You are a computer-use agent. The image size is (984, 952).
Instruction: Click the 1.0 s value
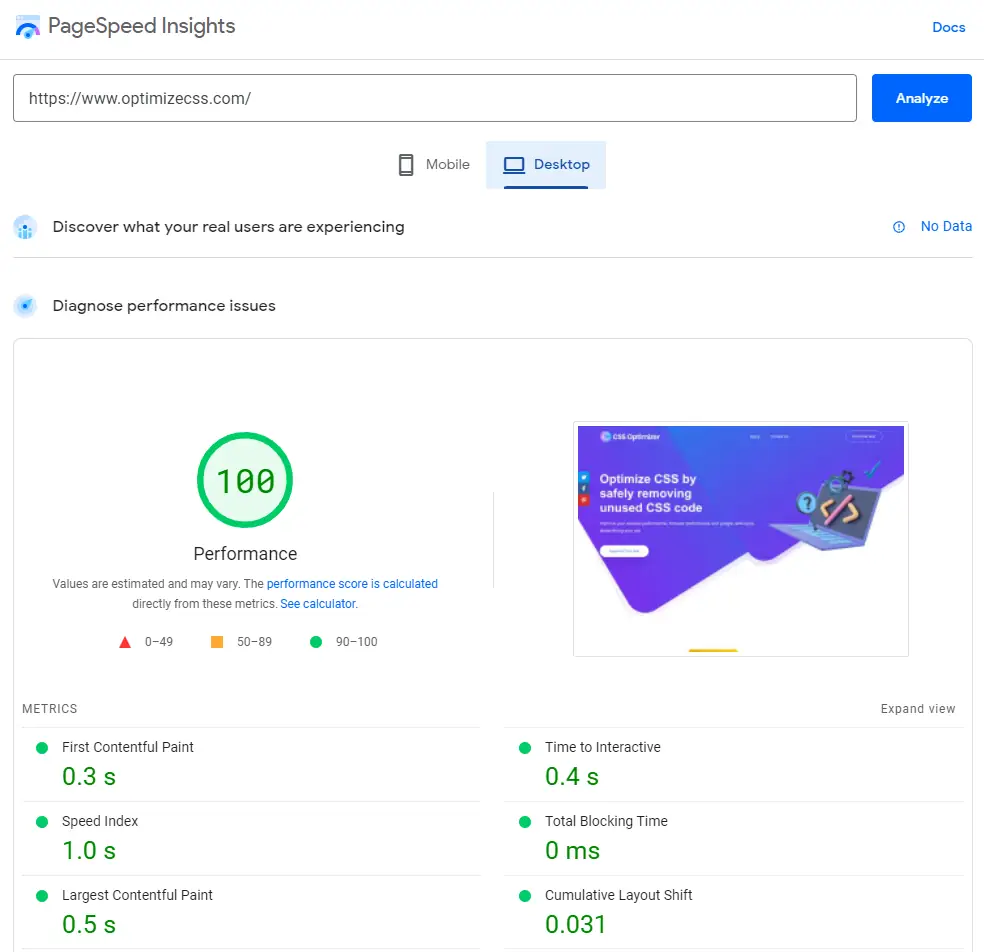88,851
